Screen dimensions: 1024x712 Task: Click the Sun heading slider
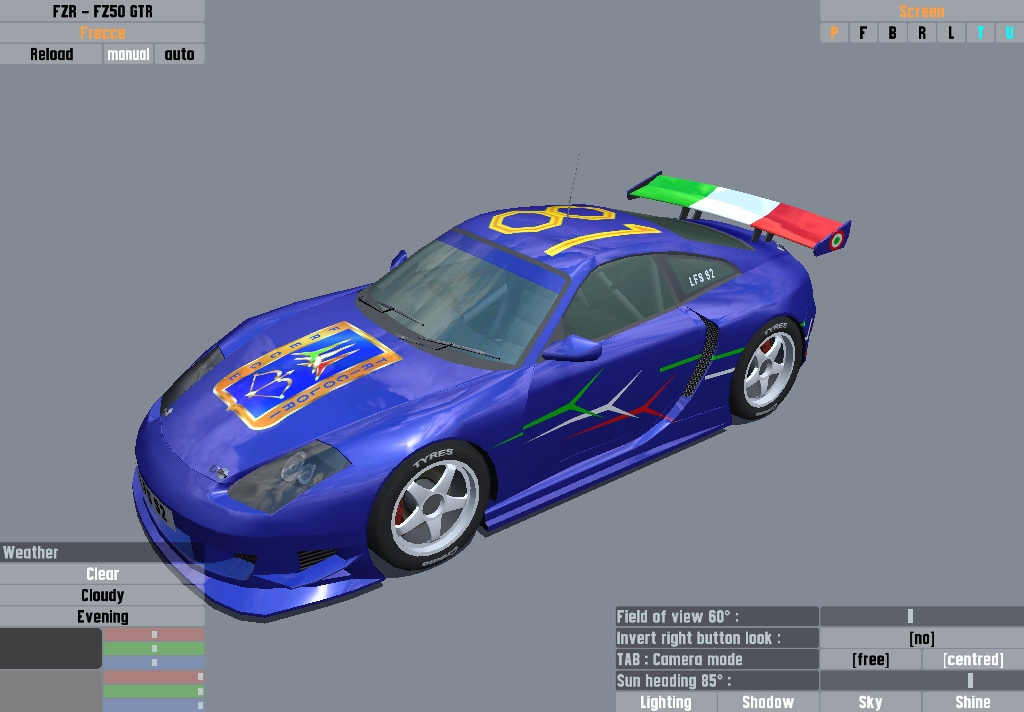pyautogui.click(x=921, y=681)
